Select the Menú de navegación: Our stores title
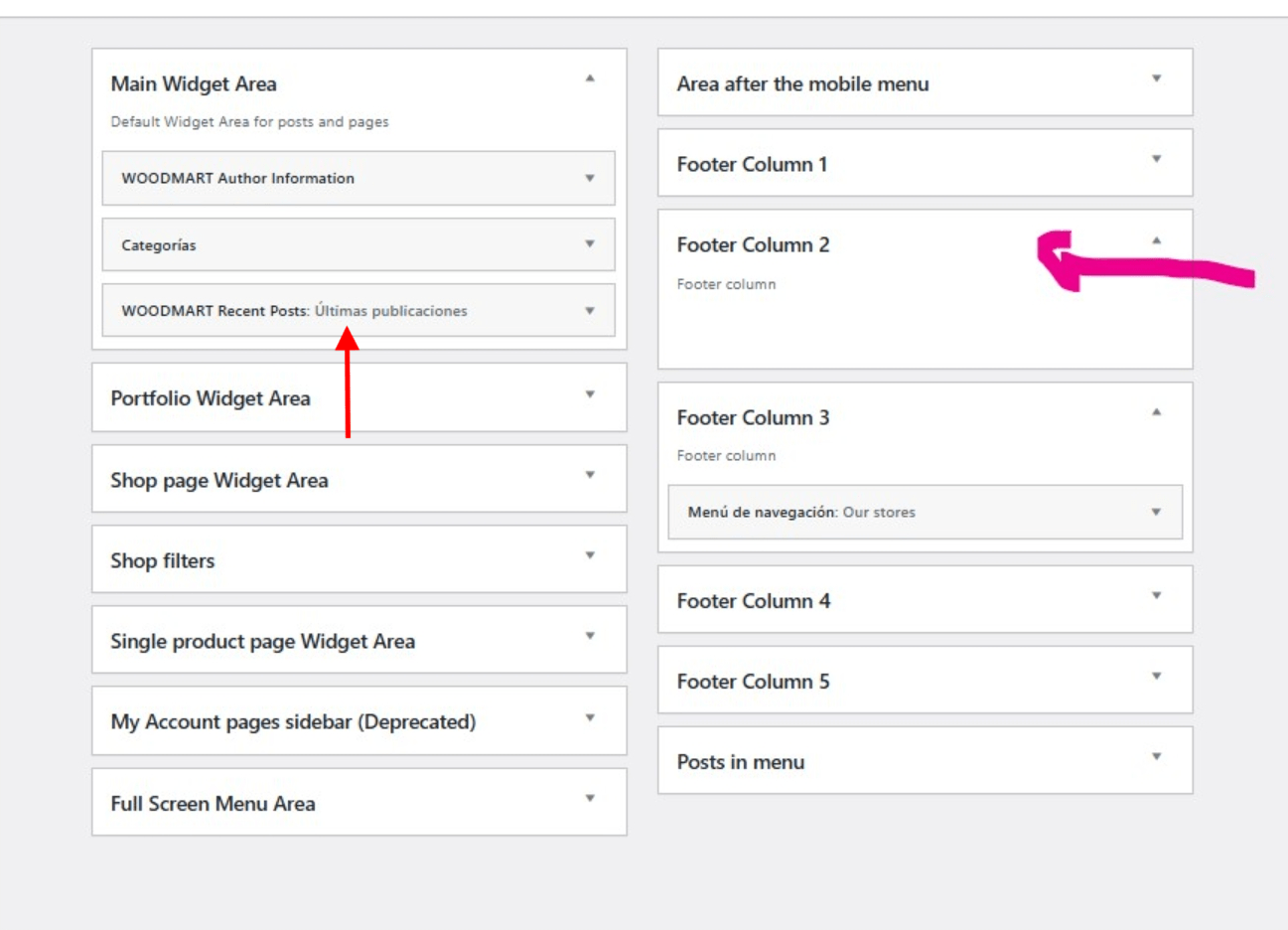The image size is (1288, 930). point(801,513)
